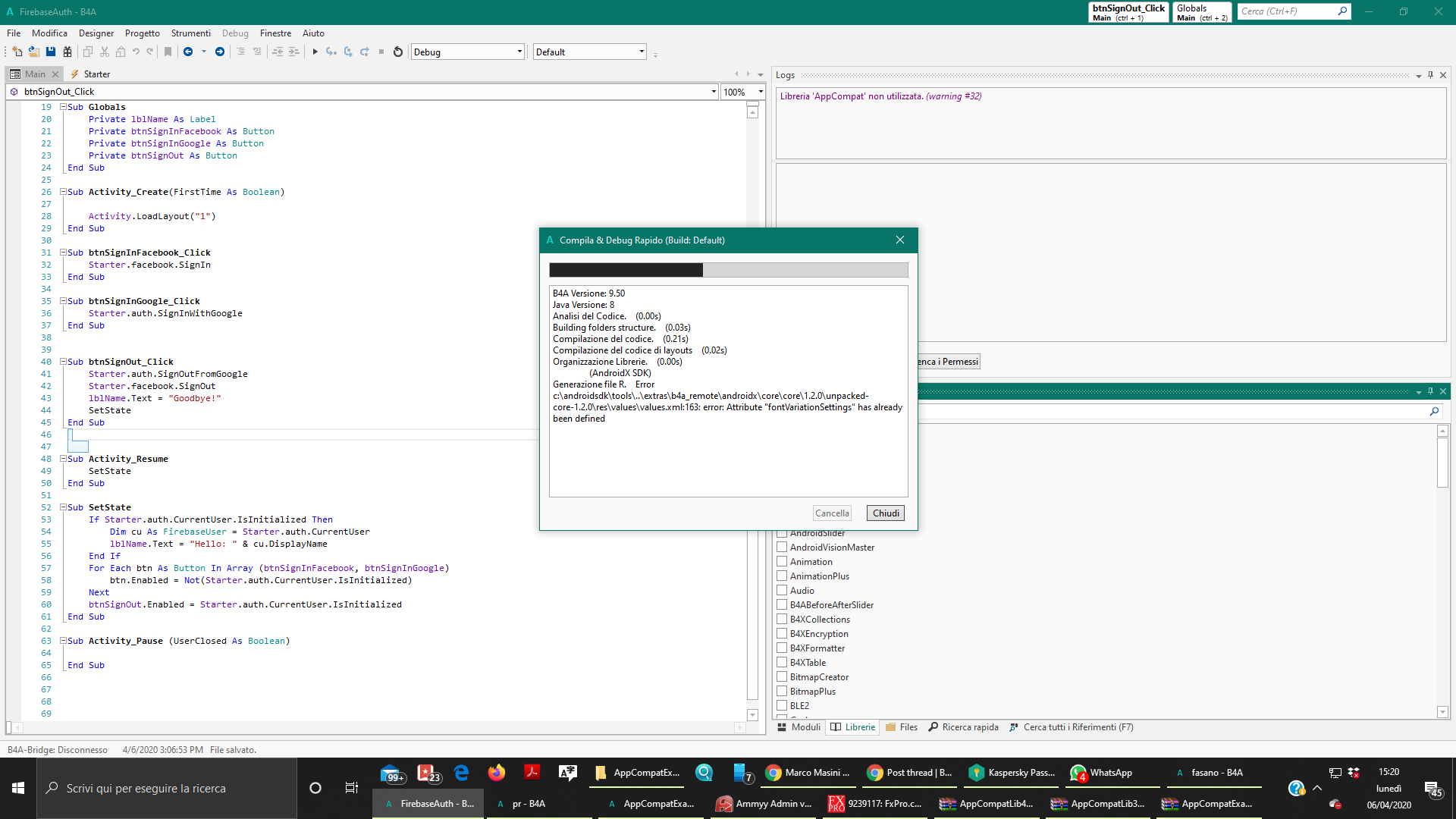This screenshot has width=1456, height=819.
Task: Click the compile progress bar
Action: pos(728,270)
